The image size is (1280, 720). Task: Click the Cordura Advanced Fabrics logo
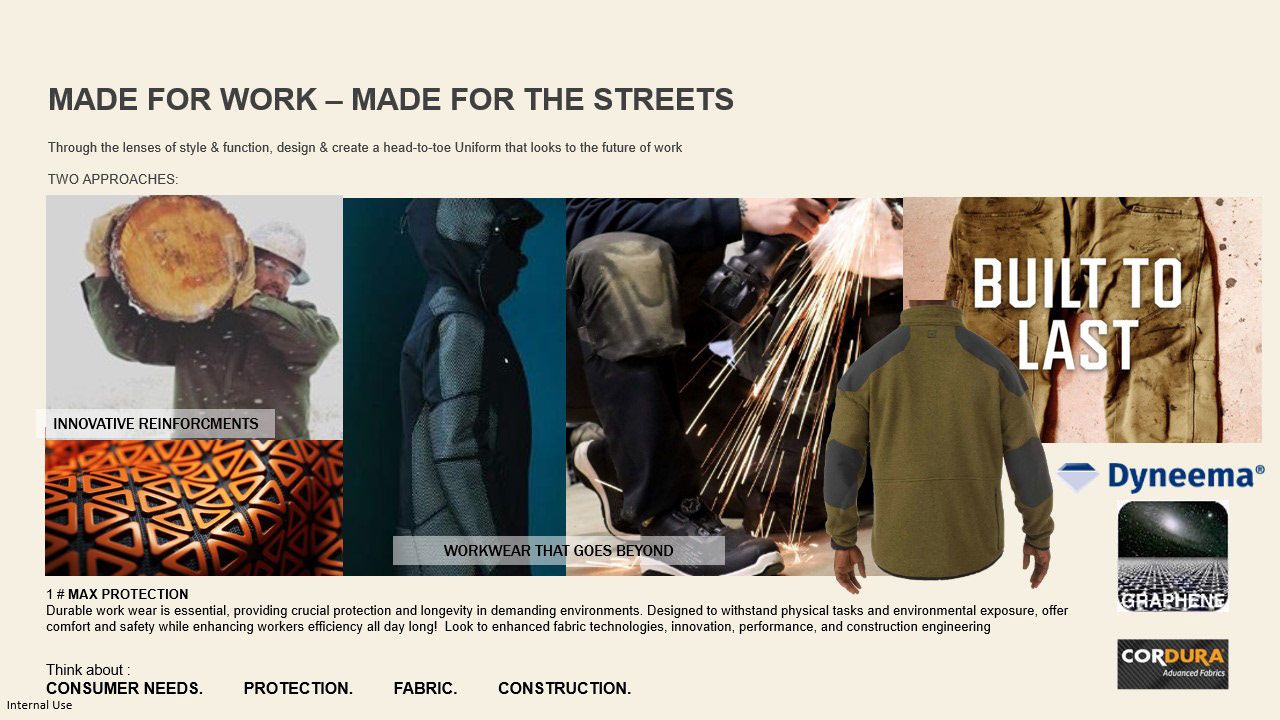[1172, 664]
